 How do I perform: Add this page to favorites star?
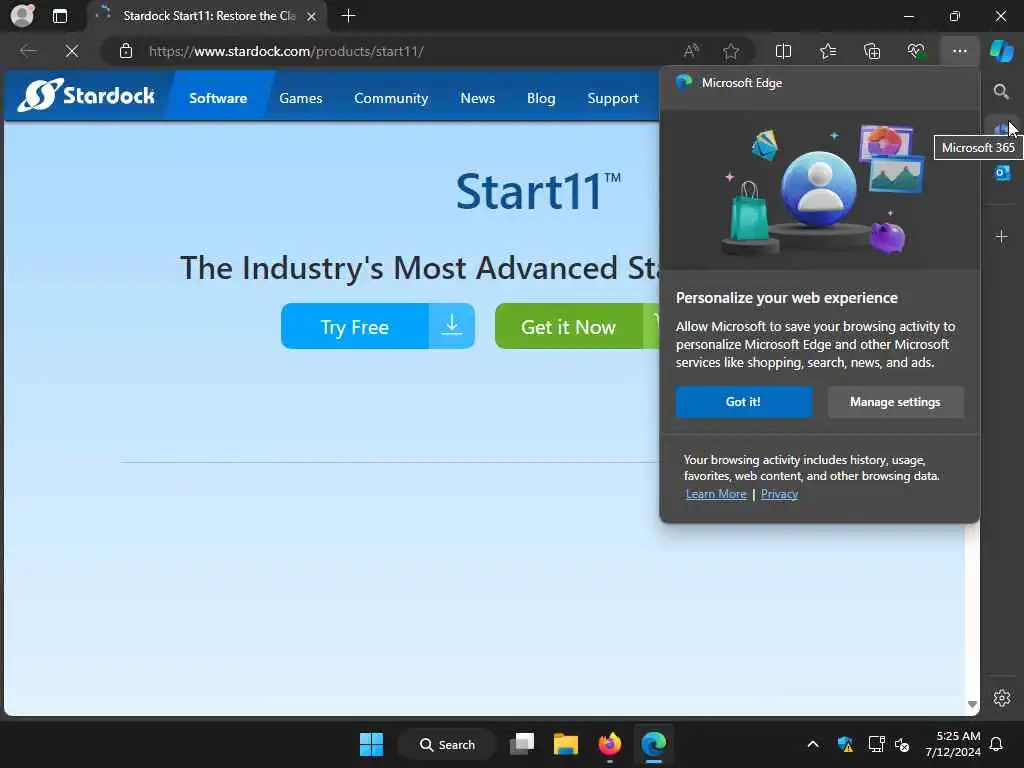731,51
